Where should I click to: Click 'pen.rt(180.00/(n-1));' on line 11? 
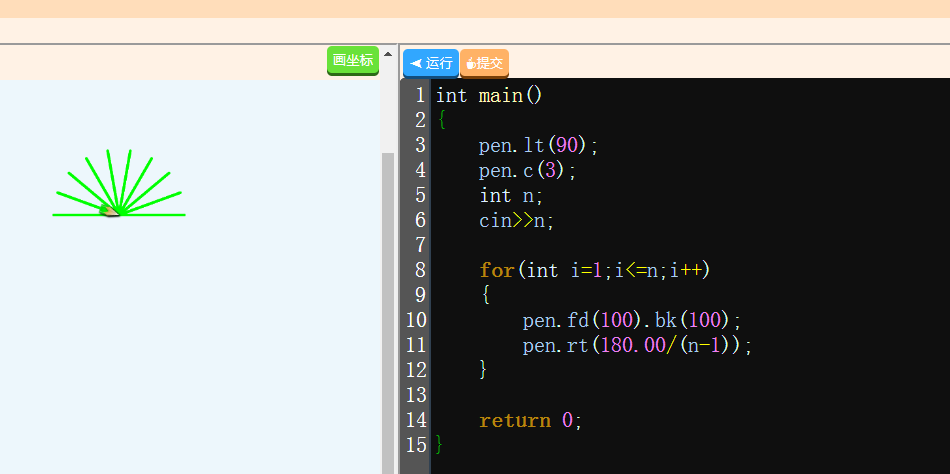pos(637,345)
